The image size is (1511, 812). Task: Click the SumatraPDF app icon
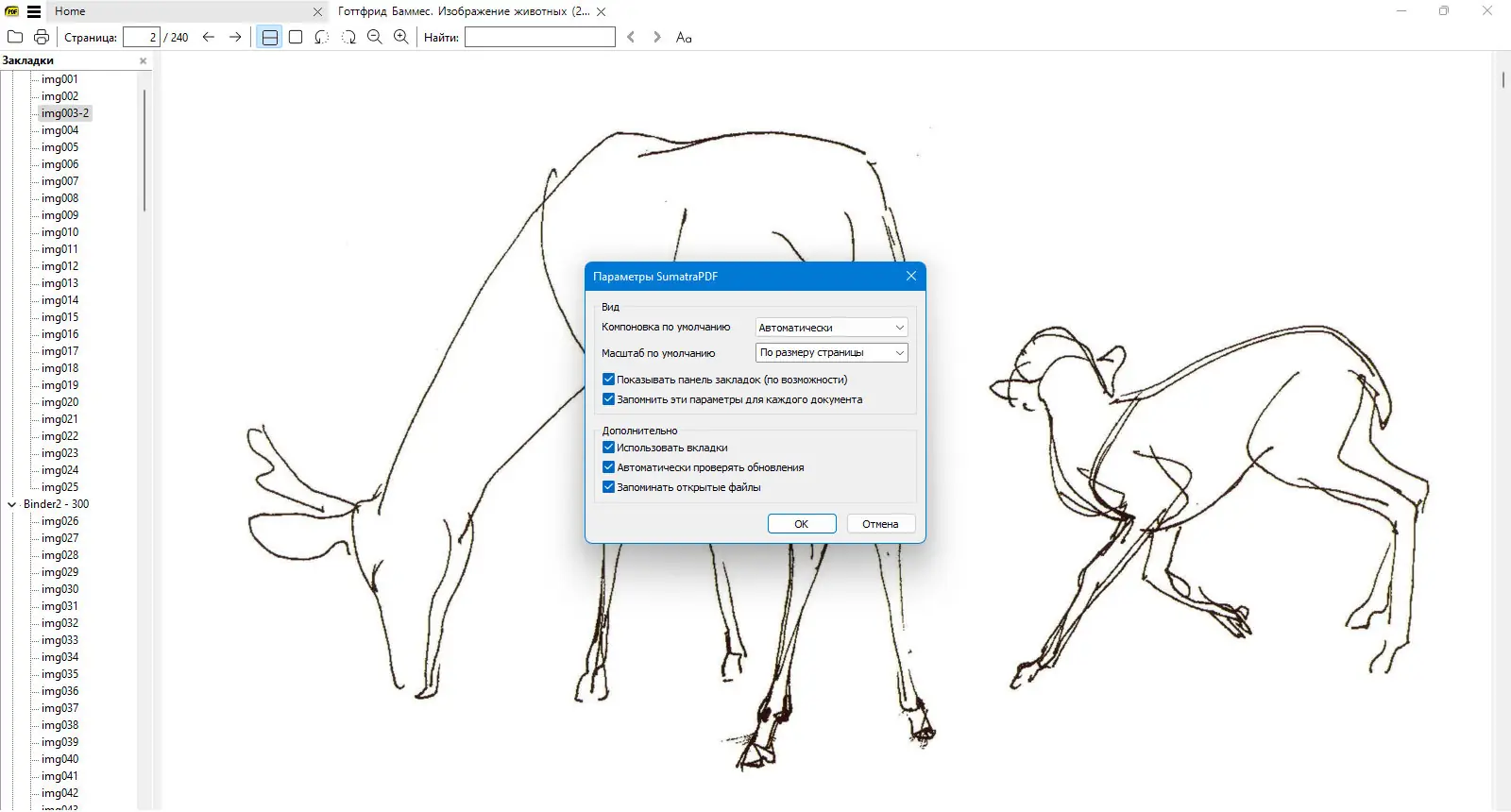tap(12, 11)
